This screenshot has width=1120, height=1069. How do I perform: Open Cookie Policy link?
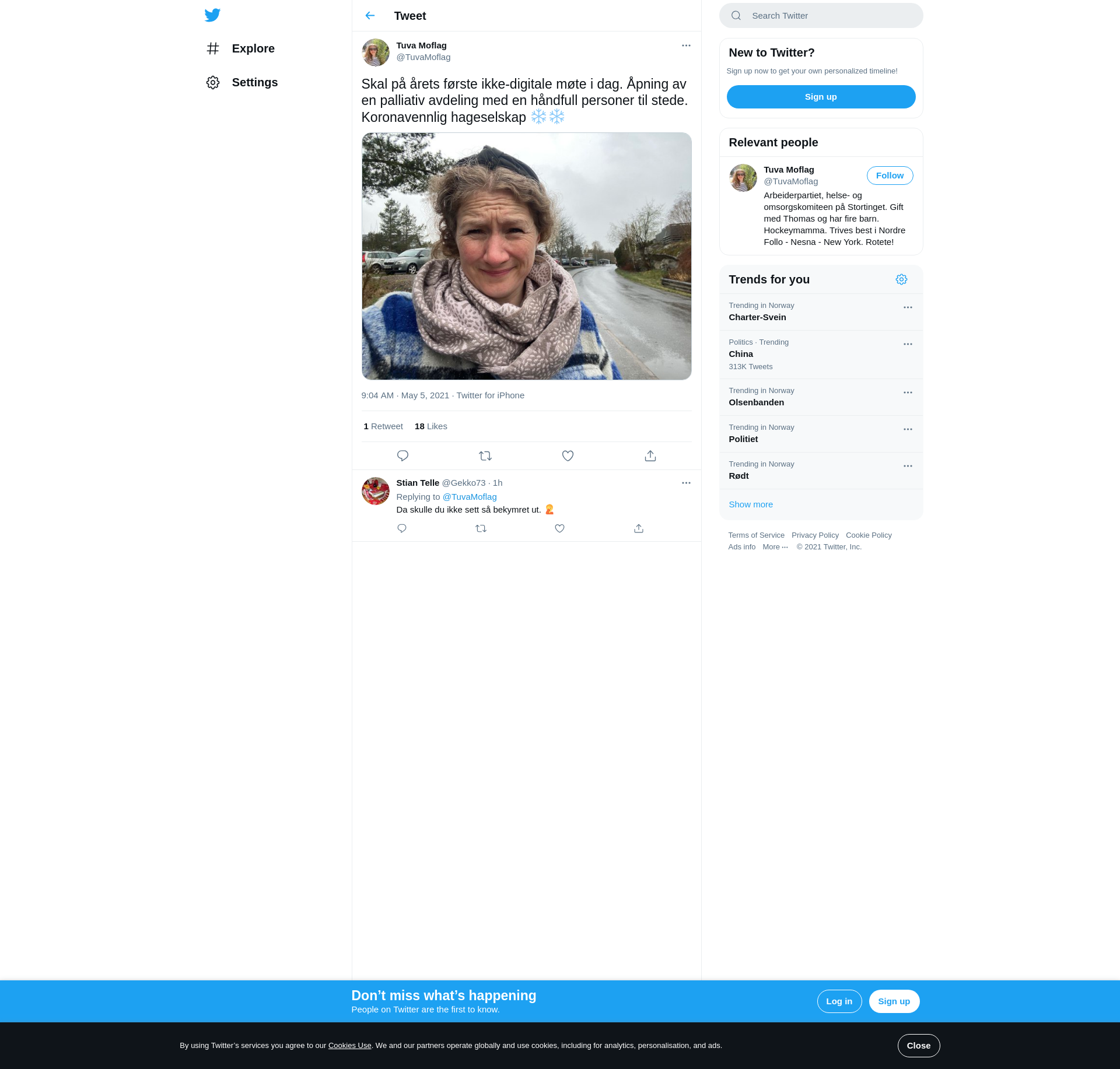[869, 535]
